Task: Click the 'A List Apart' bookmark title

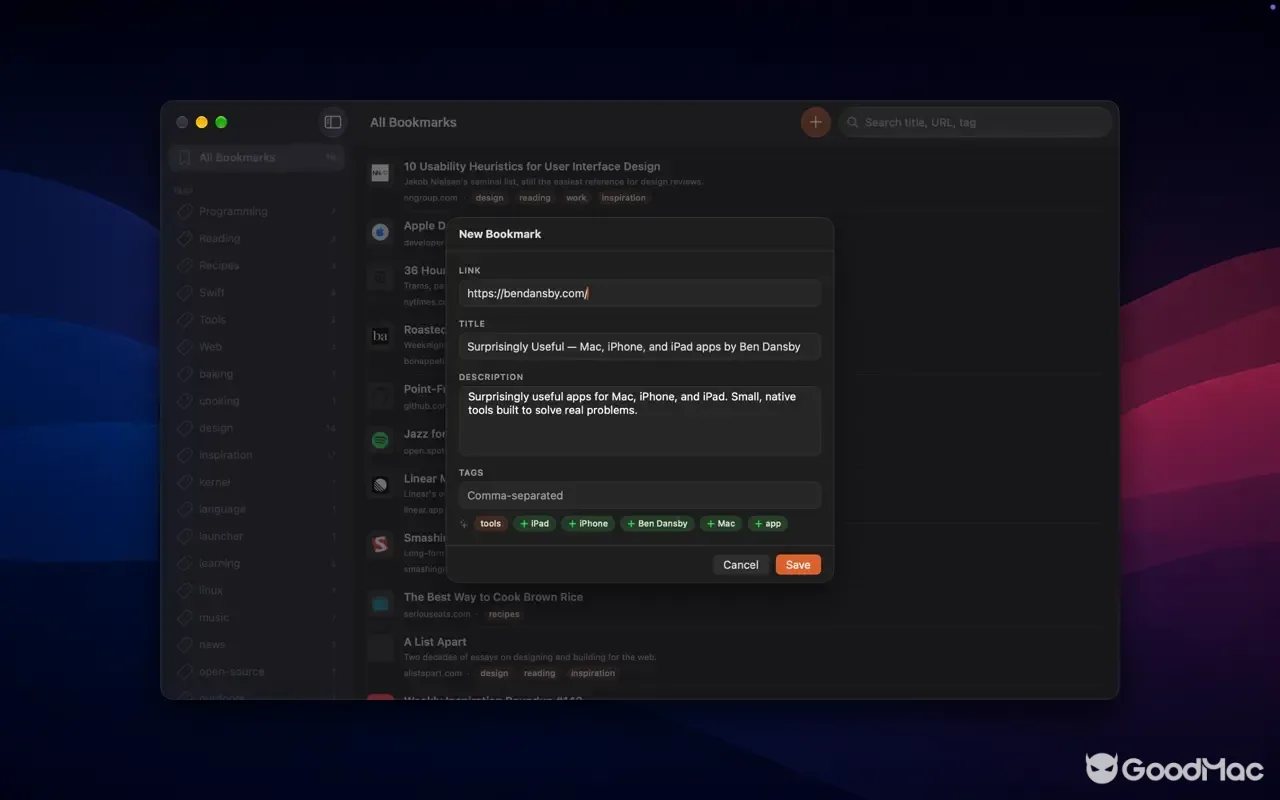Action: click(x=435, y=642)
